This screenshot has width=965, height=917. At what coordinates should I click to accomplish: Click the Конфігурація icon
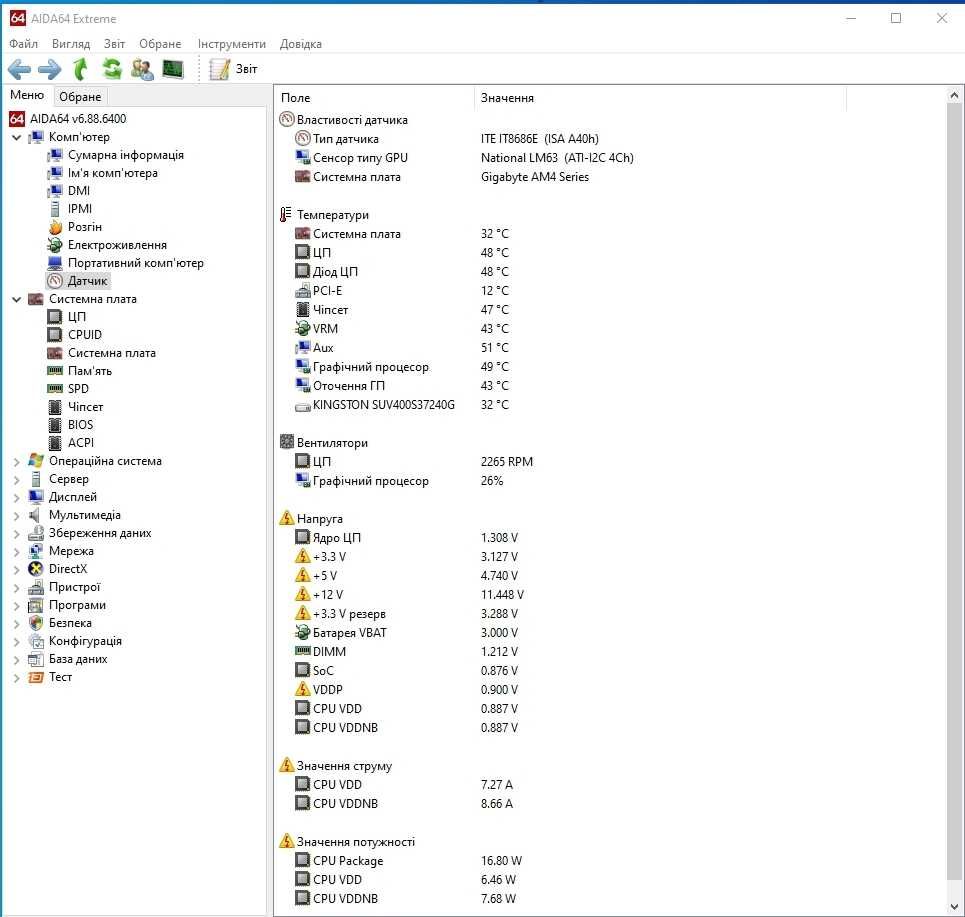click(36, 641)
